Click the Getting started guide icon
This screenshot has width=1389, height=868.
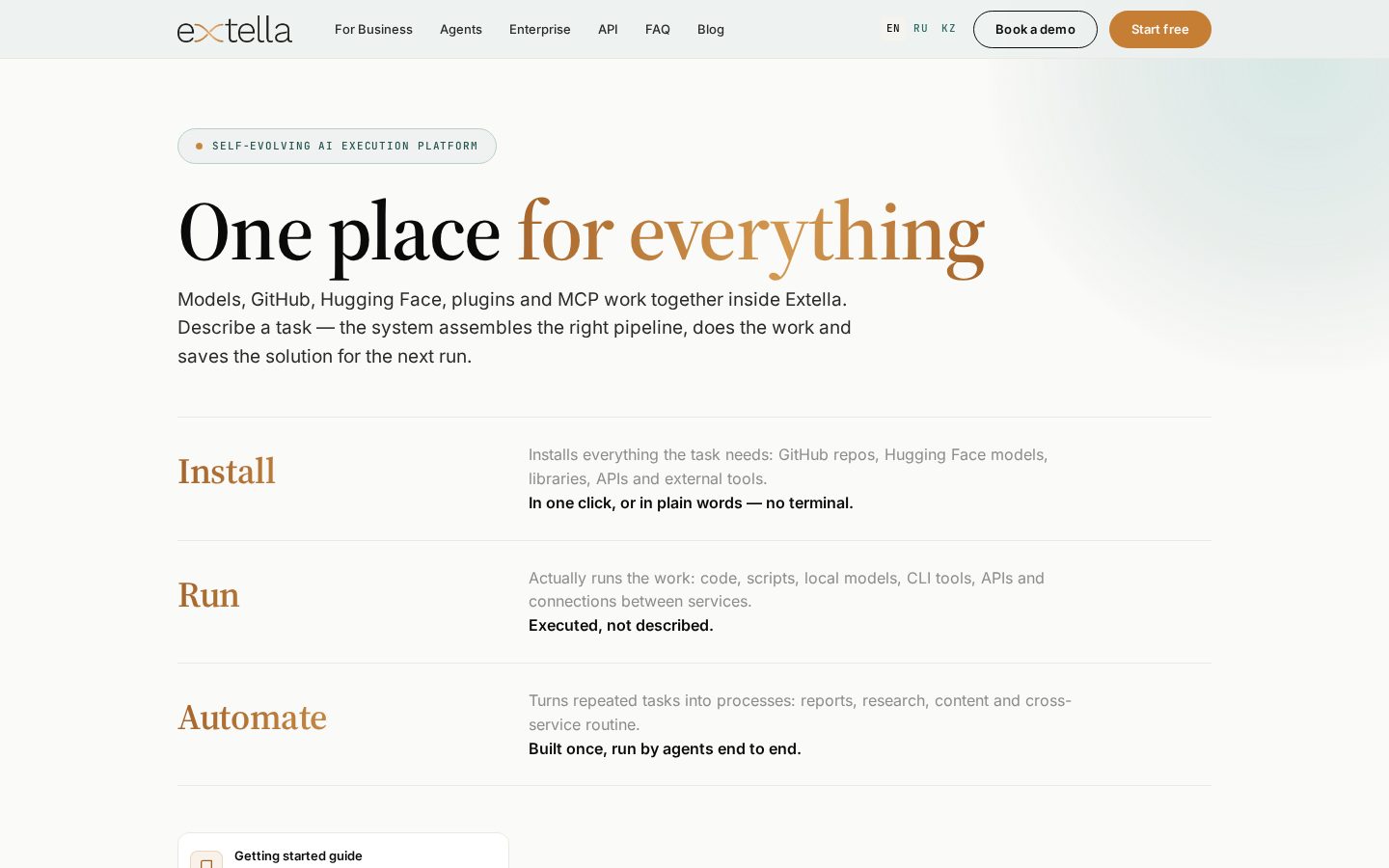(206, 860)
